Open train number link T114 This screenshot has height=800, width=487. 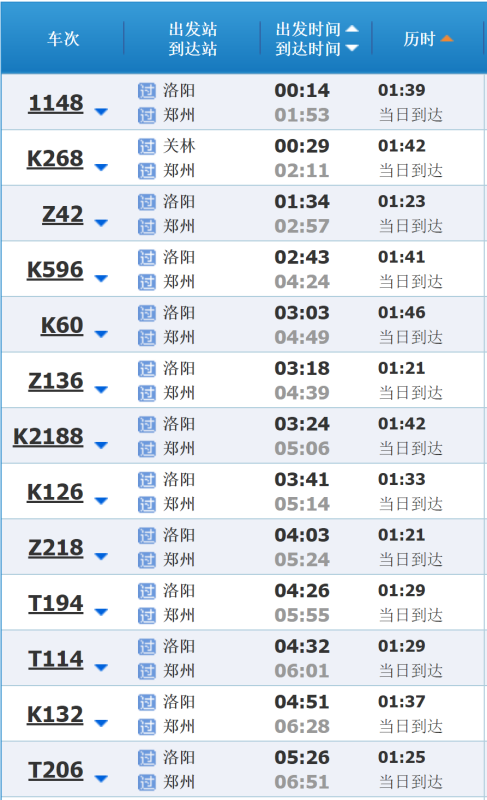tap(56, 659)
